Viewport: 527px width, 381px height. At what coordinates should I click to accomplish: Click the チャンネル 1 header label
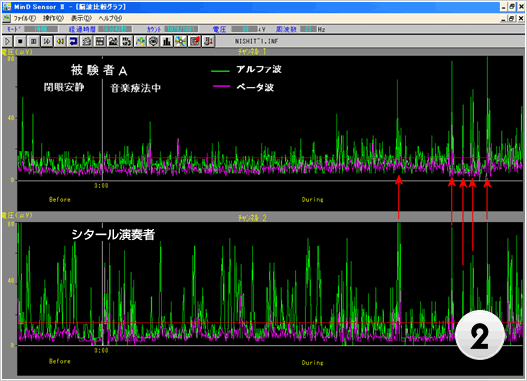pos(252,52)
